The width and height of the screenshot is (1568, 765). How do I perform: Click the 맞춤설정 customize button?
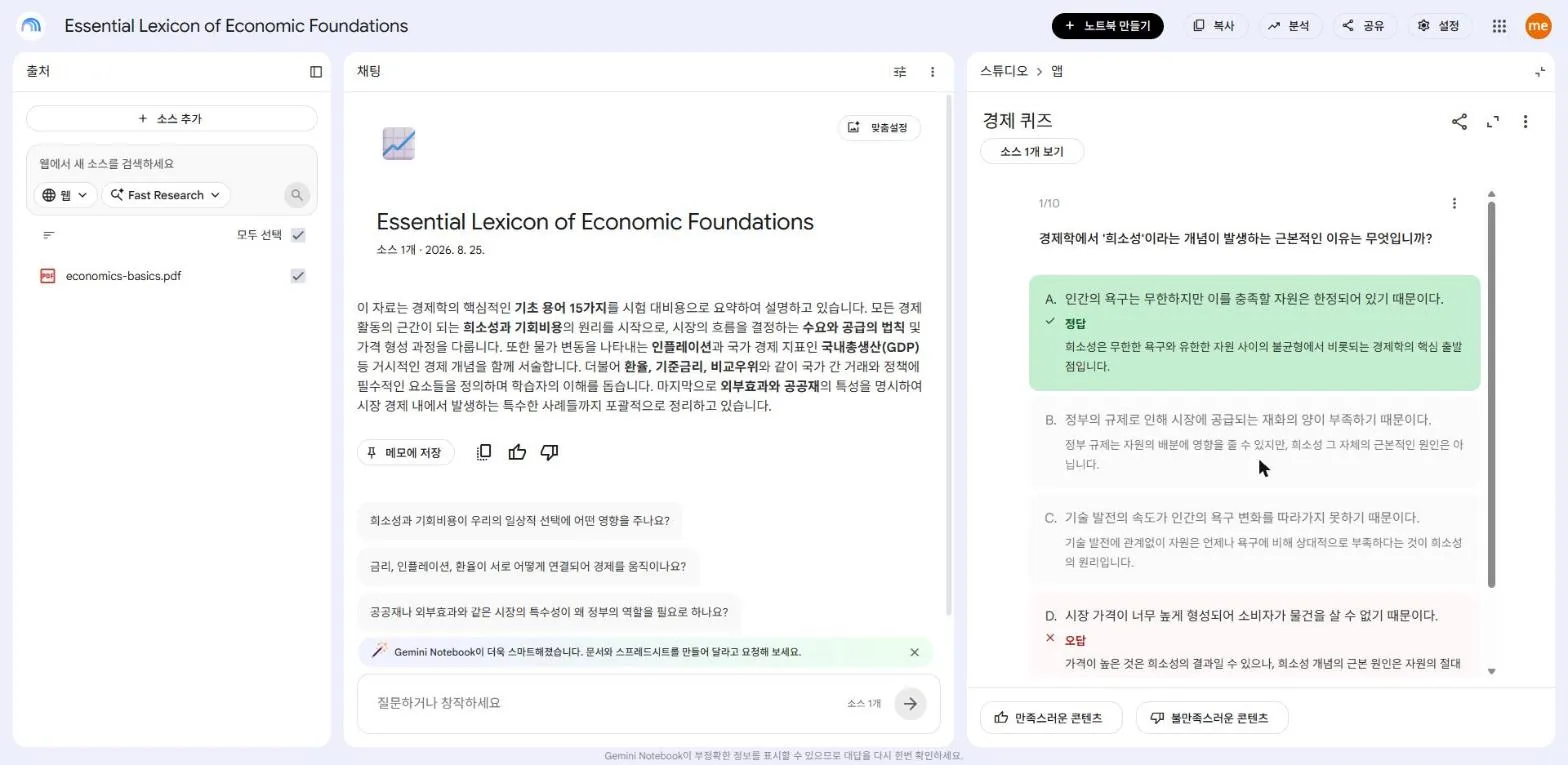pyautogui.click(x=879, y=127)
